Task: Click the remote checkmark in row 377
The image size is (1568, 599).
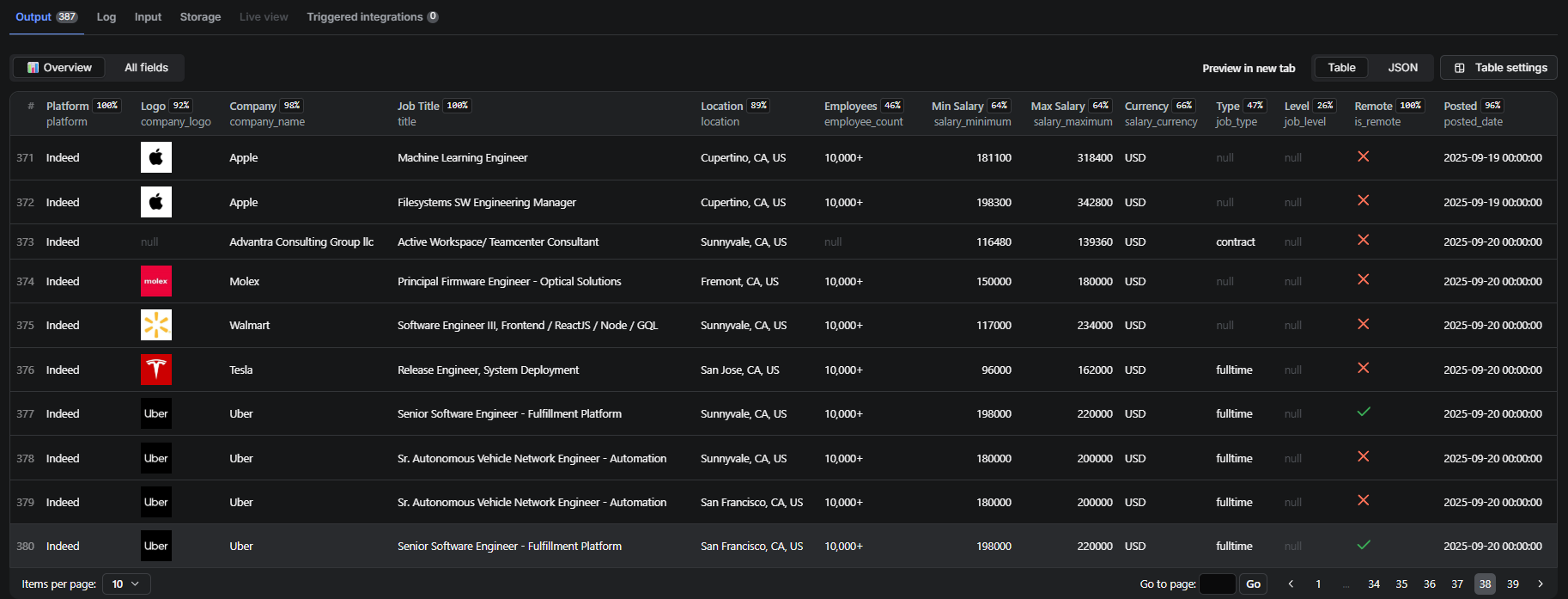Action: point(1364,412)
